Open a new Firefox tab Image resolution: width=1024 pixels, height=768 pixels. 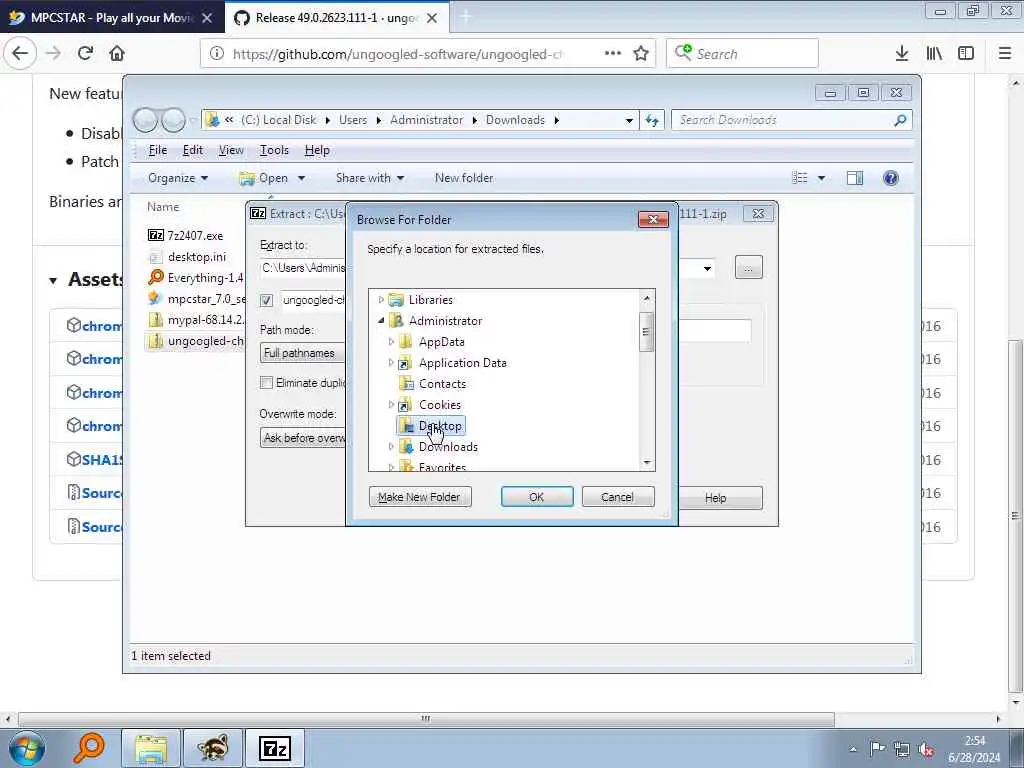(x=466, y=18)
